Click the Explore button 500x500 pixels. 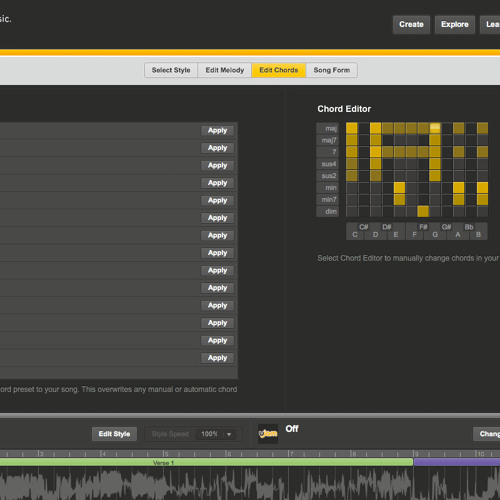(455, 25)
